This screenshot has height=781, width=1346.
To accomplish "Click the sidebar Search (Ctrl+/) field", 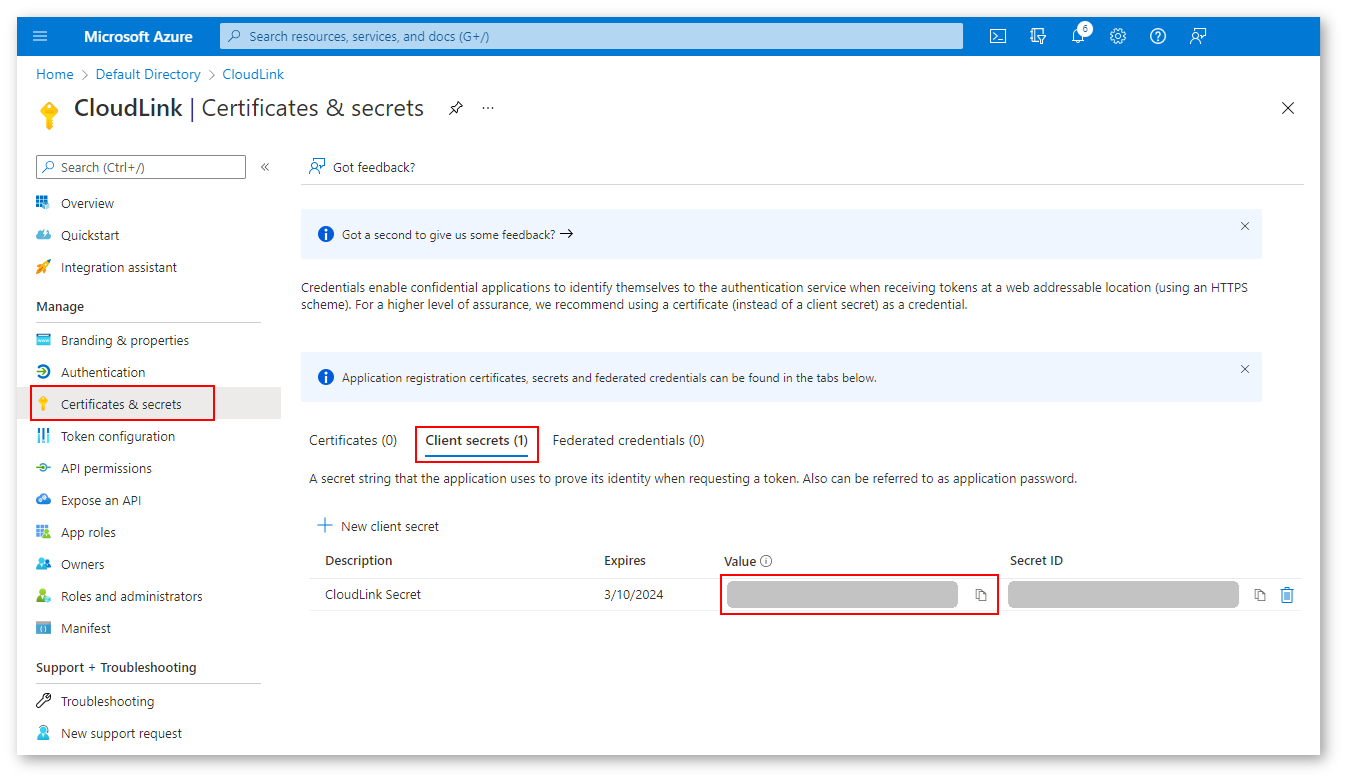I will tap(141, 167).
